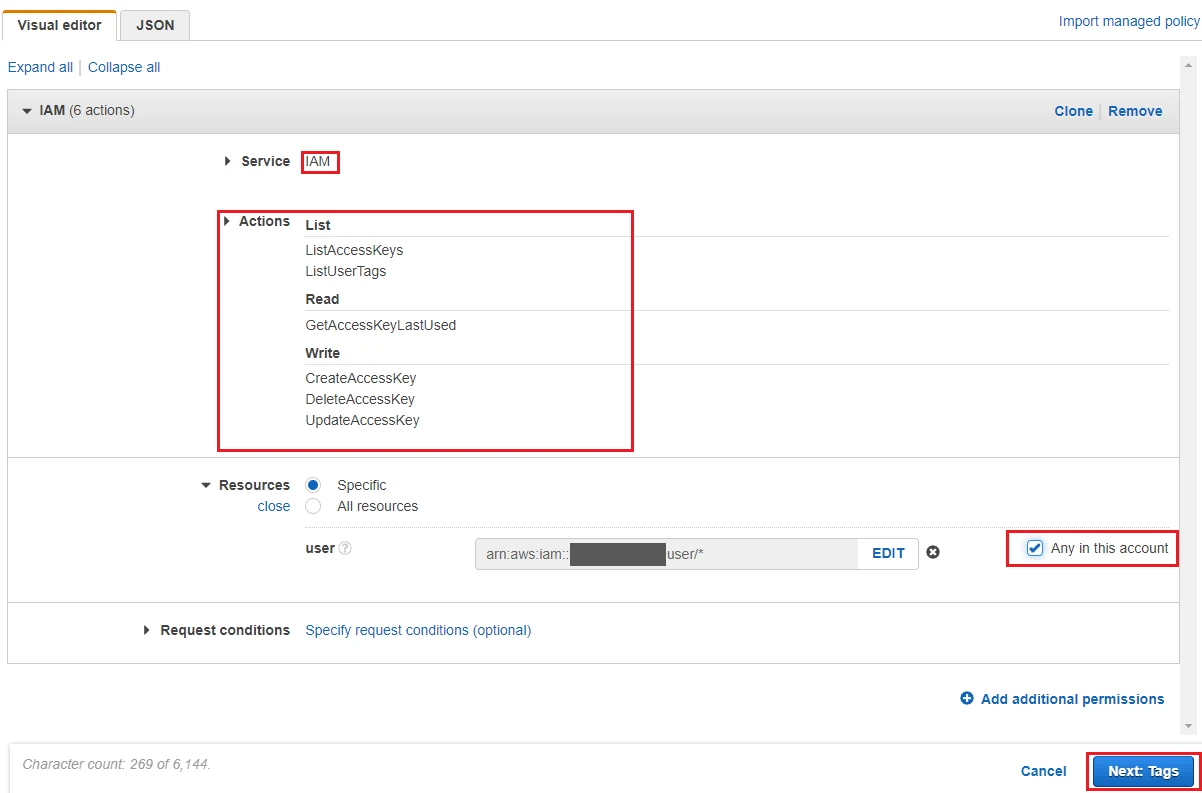
Task: Click the ListAccessKeys action
Action: [354, 250]
